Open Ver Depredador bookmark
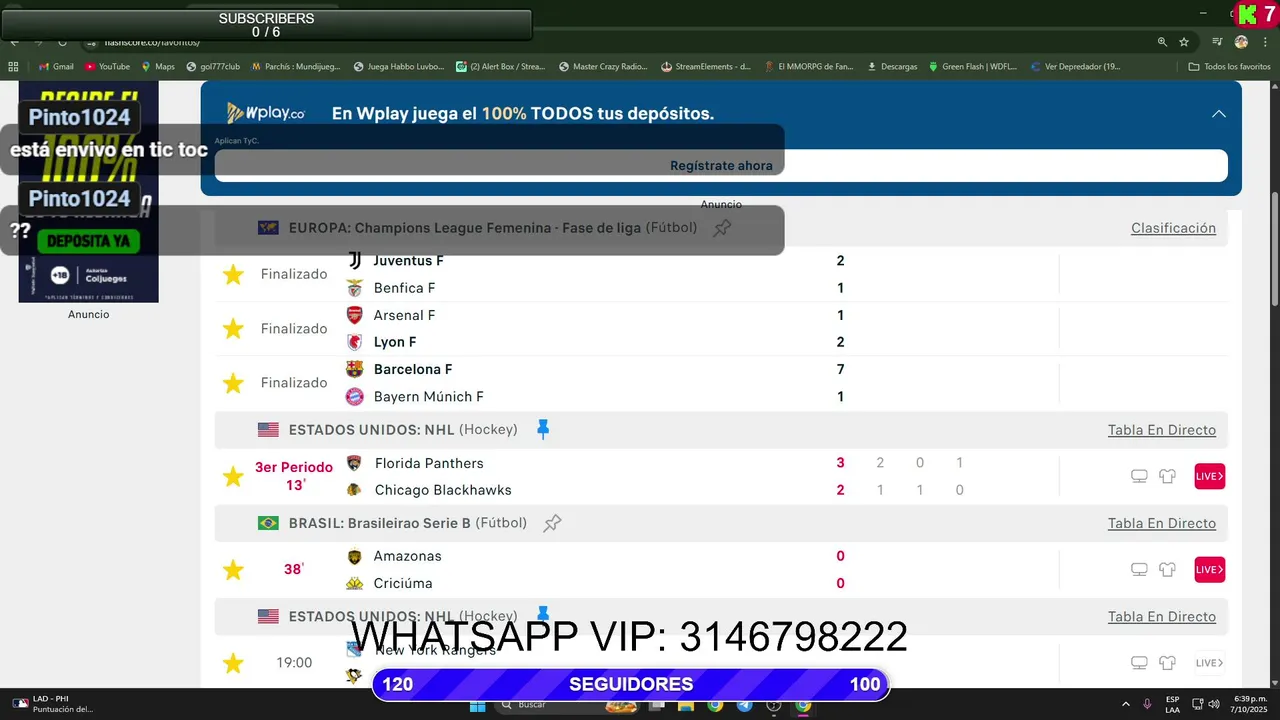Screen dimensions: 1280x720 1075,67
